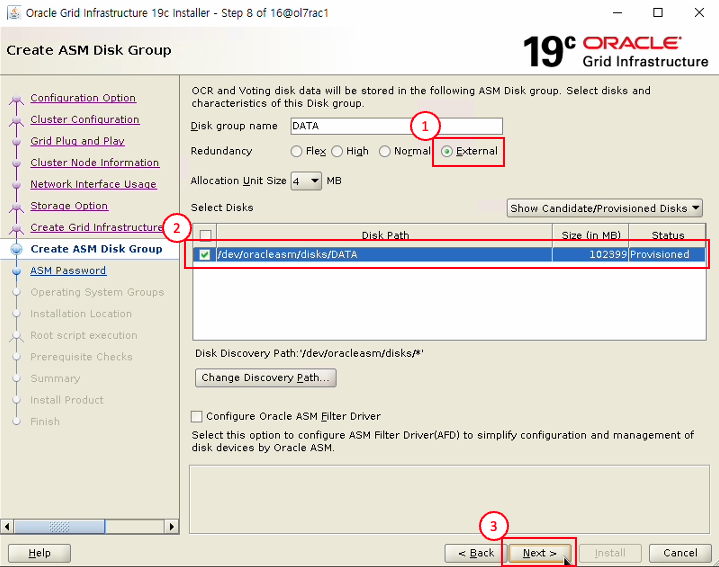Click the Status column header

667,236
